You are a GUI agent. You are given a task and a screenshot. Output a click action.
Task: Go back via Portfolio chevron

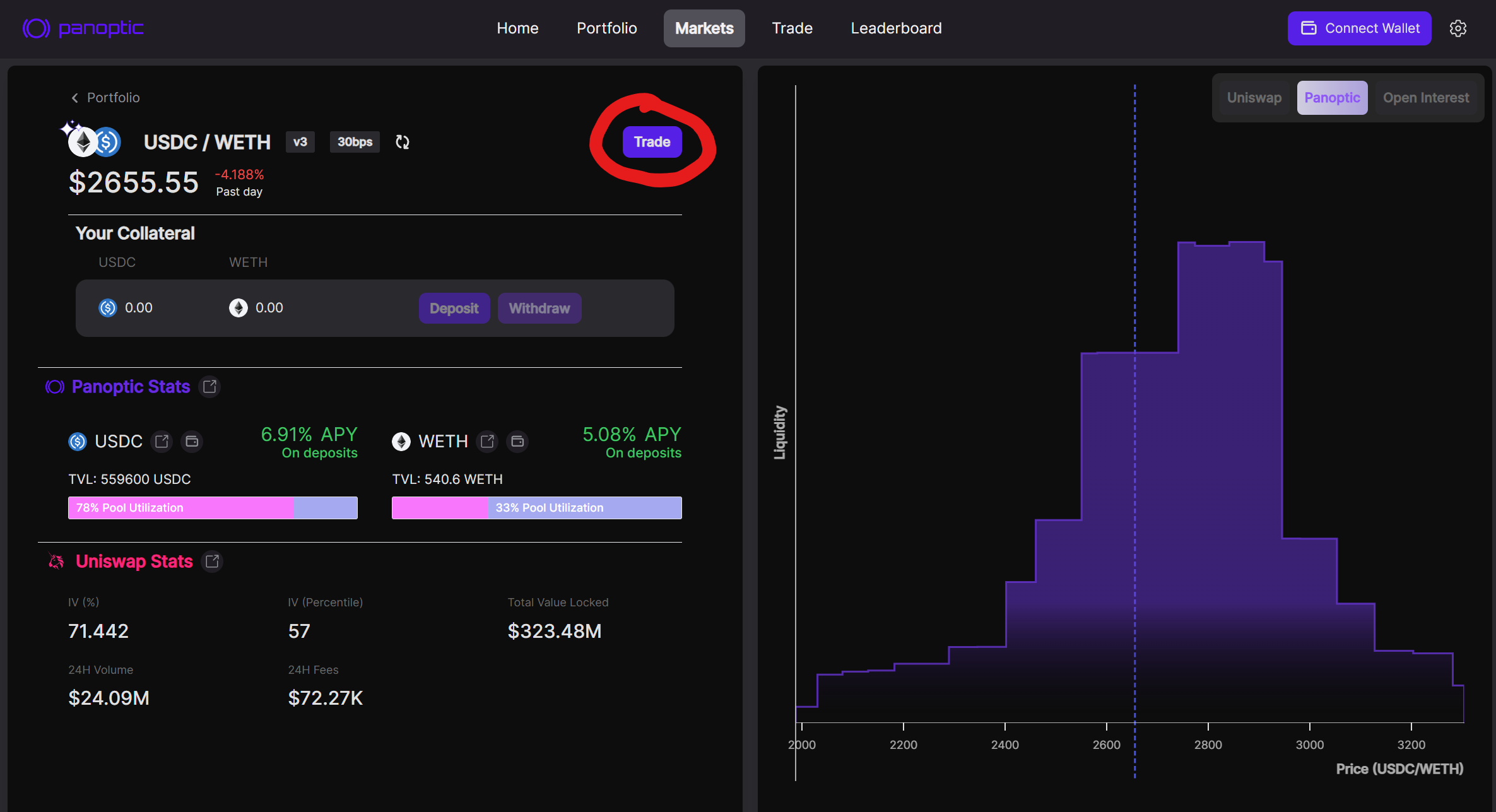point(75,98)
